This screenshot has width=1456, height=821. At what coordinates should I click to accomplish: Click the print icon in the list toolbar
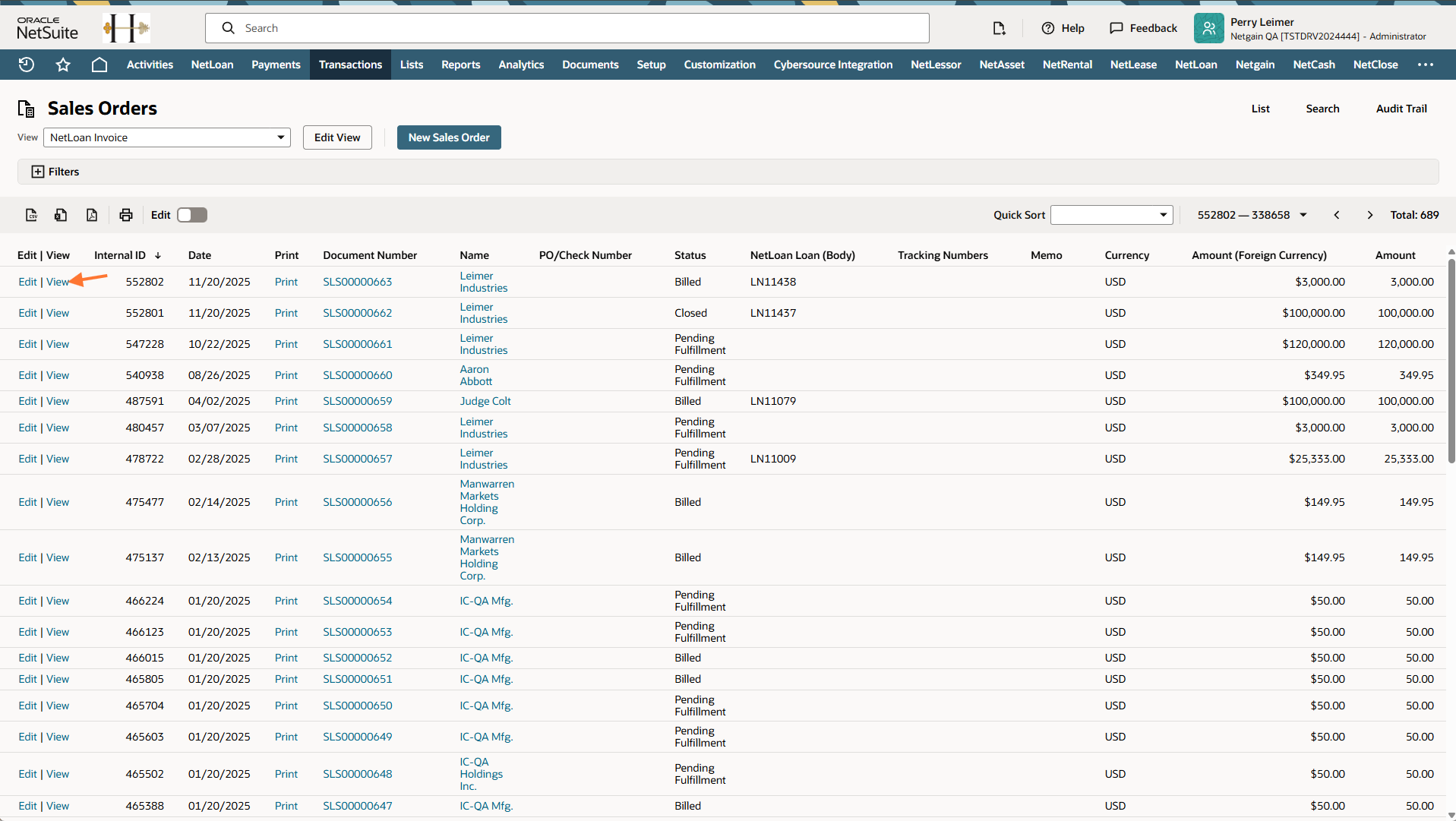(126, 215)
